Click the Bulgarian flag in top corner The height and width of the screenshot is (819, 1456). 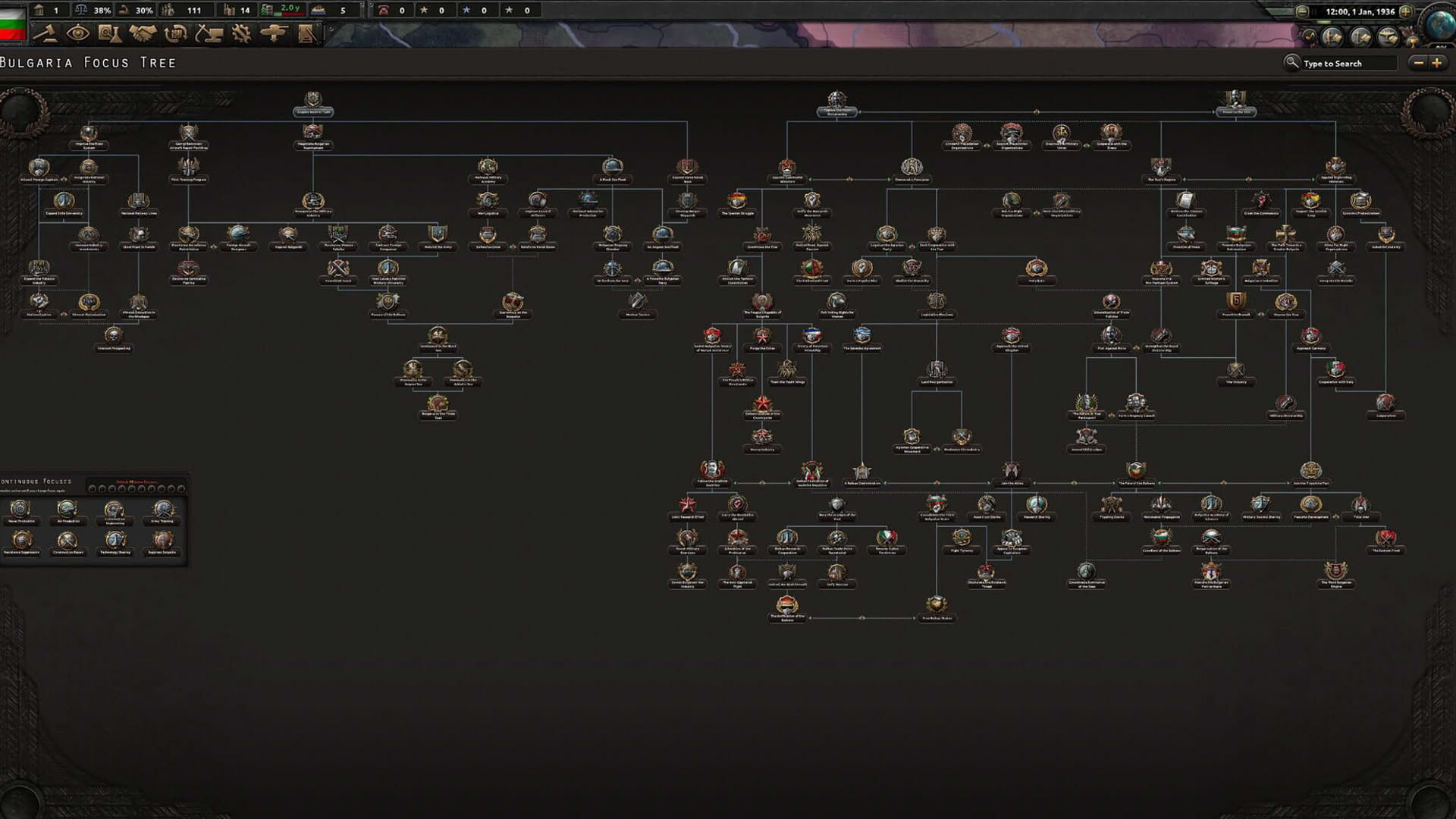[13, 23]
